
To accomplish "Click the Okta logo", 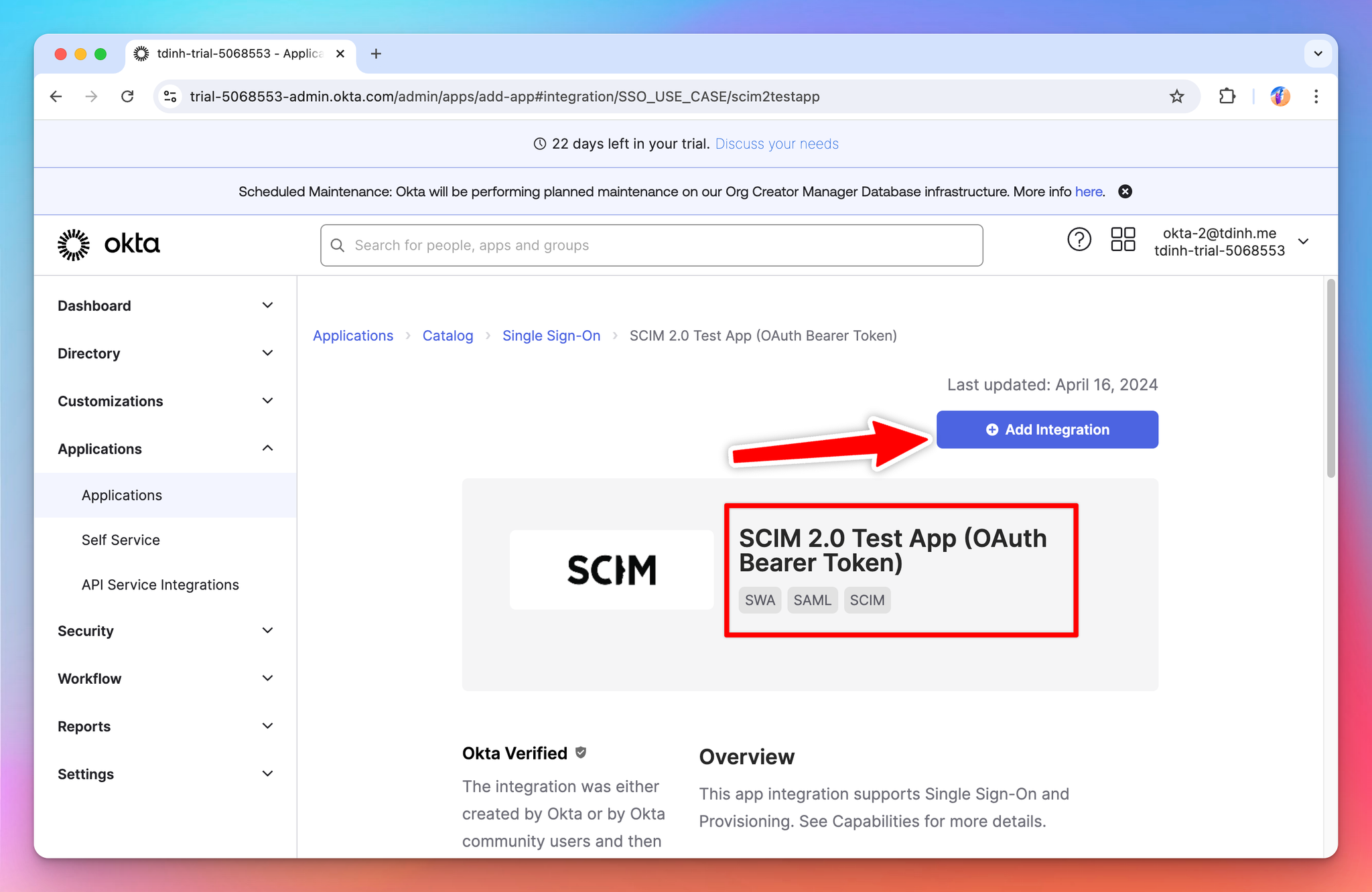I will pos(109,244).
